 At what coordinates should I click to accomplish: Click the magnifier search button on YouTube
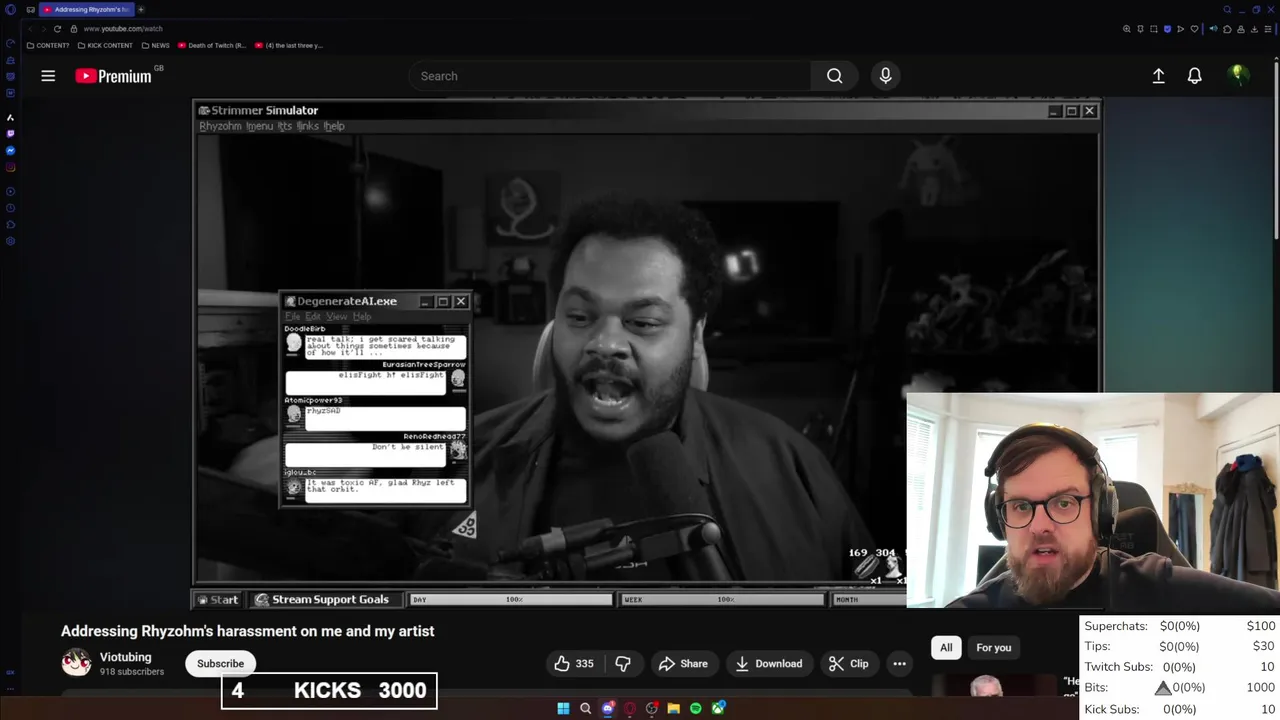tap(834, 76)
